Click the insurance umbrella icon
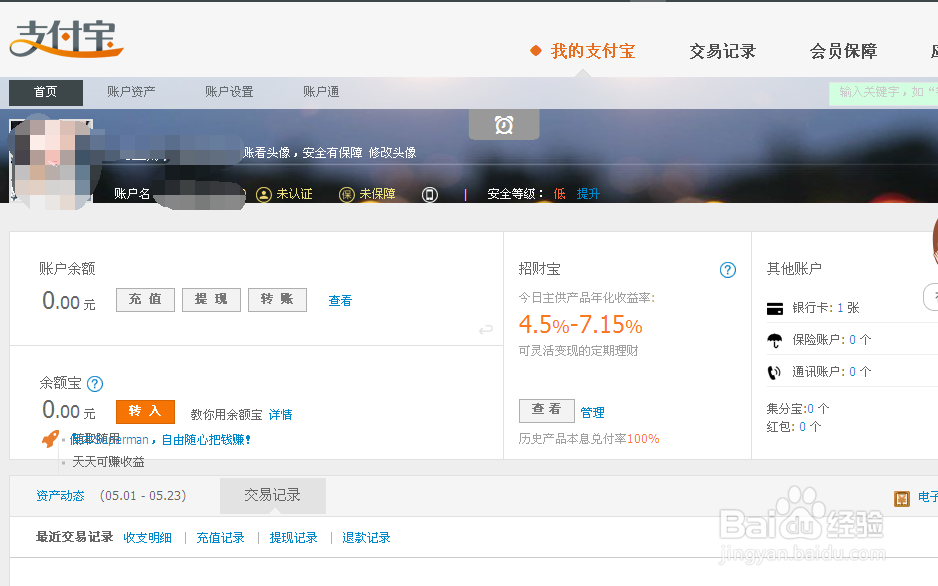The image size is (938, 586). (x=775, y=340)
